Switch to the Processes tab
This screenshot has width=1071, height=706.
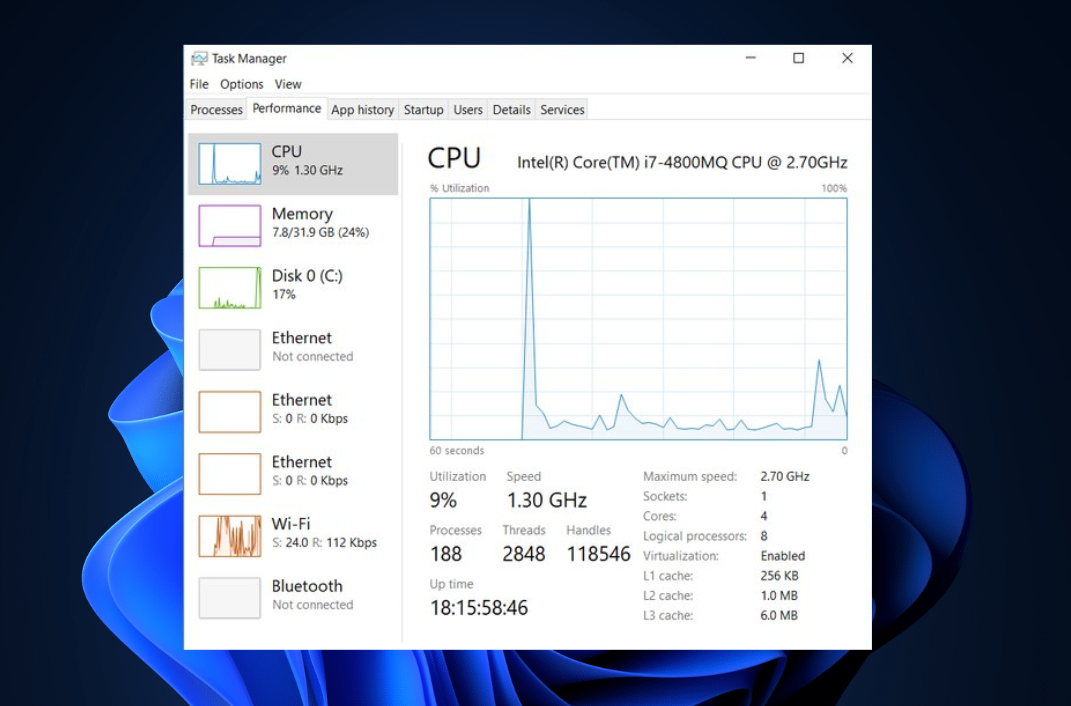click(x=217, y=109)
